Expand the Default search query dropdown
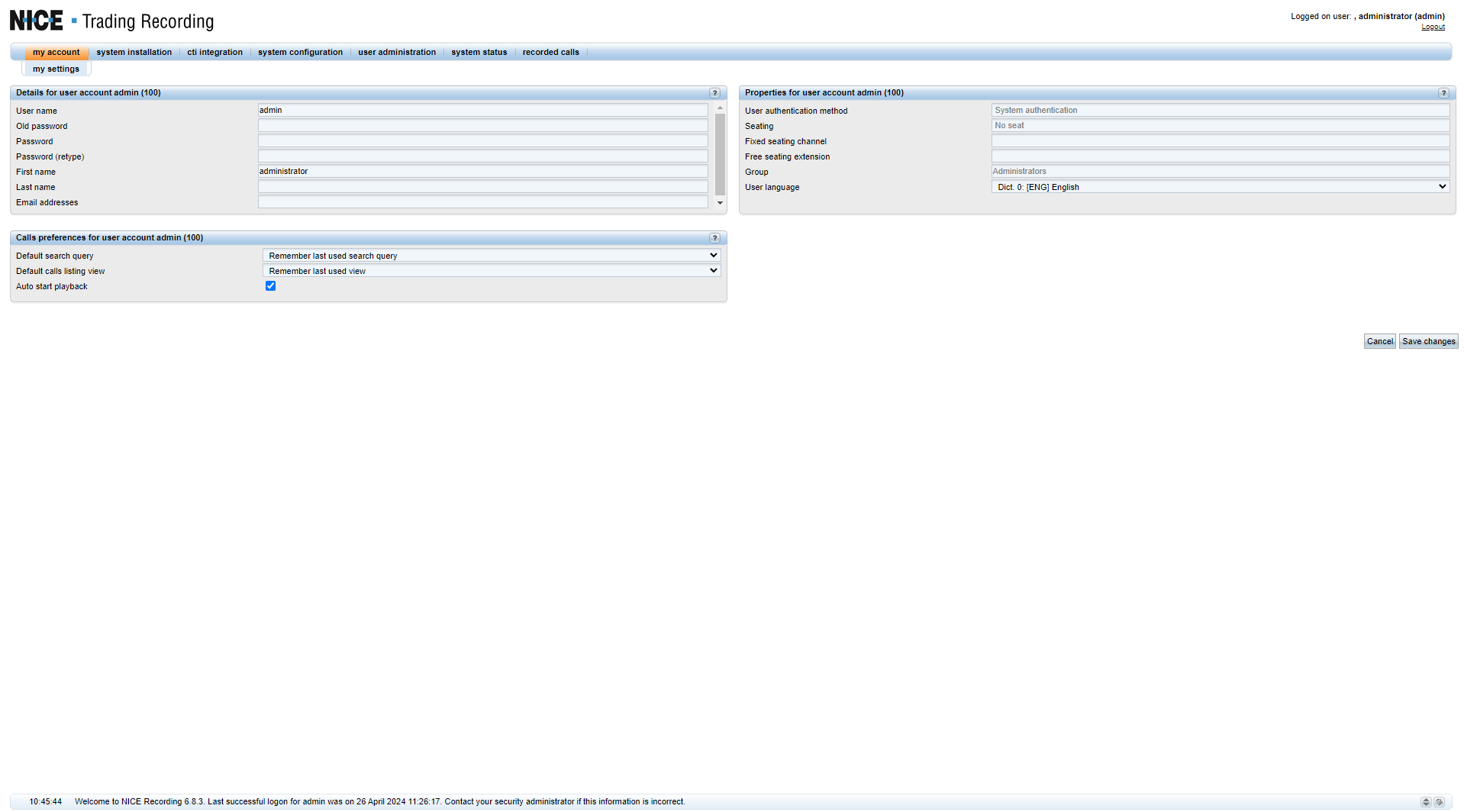1464x812 pixels. click(492, 256)
